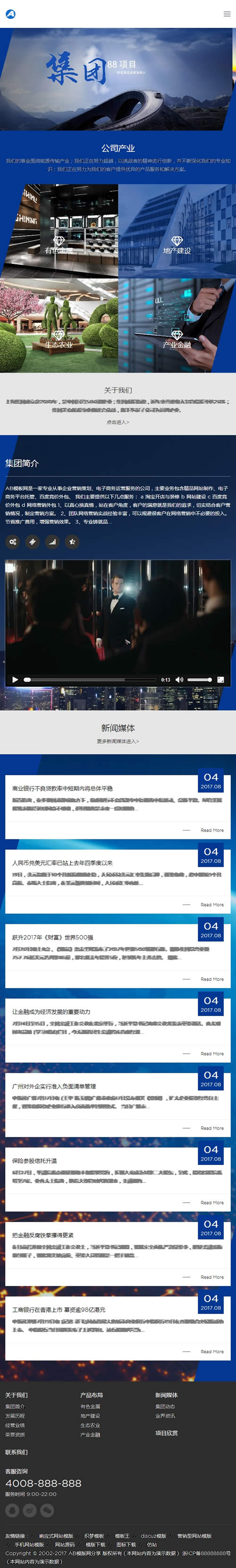Open news title 把金融反腐铁拳攥得更紧

click(42, 1235)
